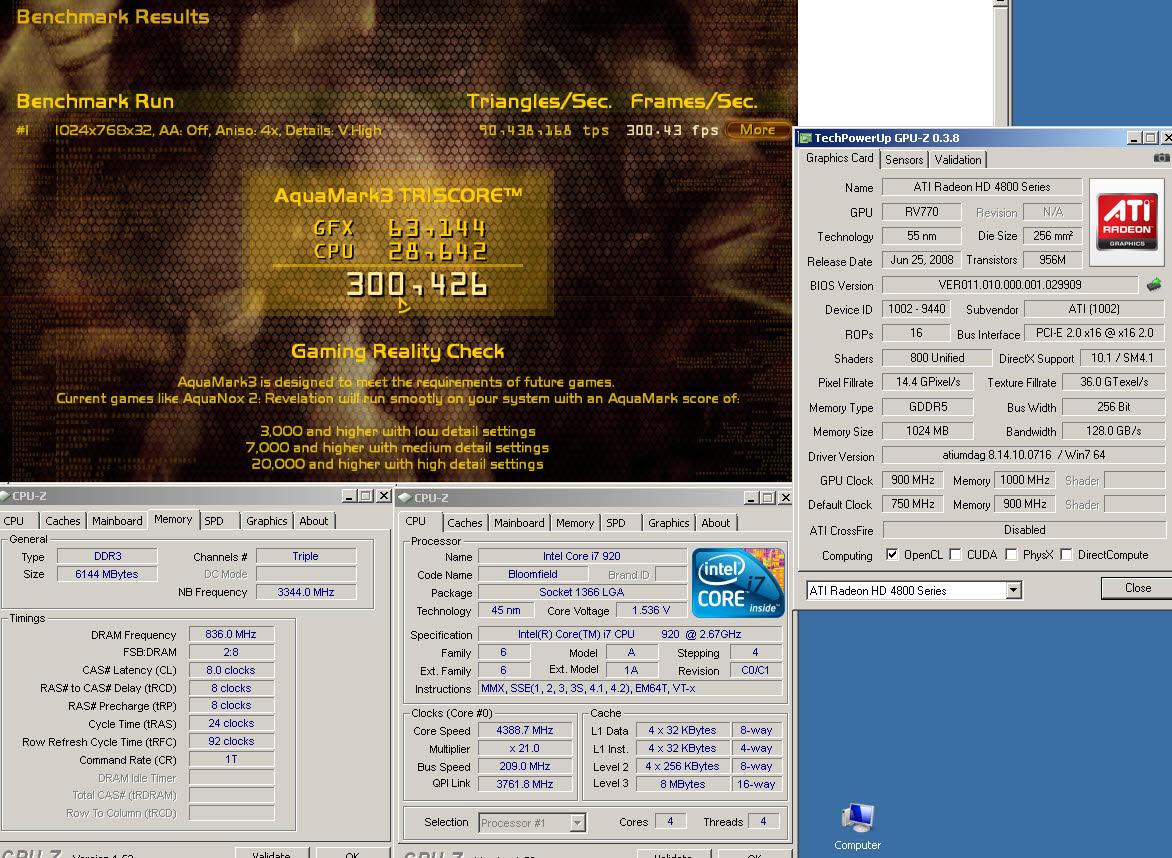Screen dimensions: 1172x858
Task: Click the Command Rate 1T value
Action: (x=231, y=759)
